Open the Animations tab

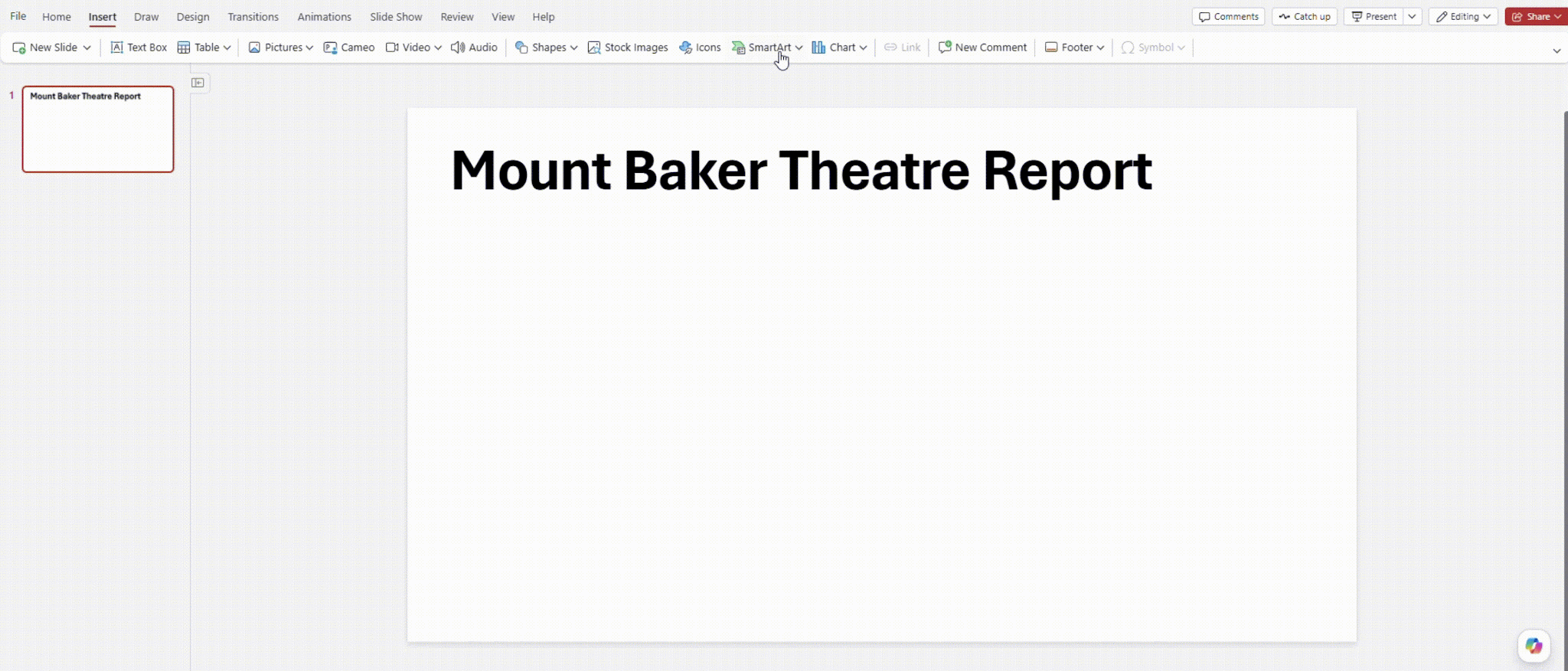(x=324, y=16)
